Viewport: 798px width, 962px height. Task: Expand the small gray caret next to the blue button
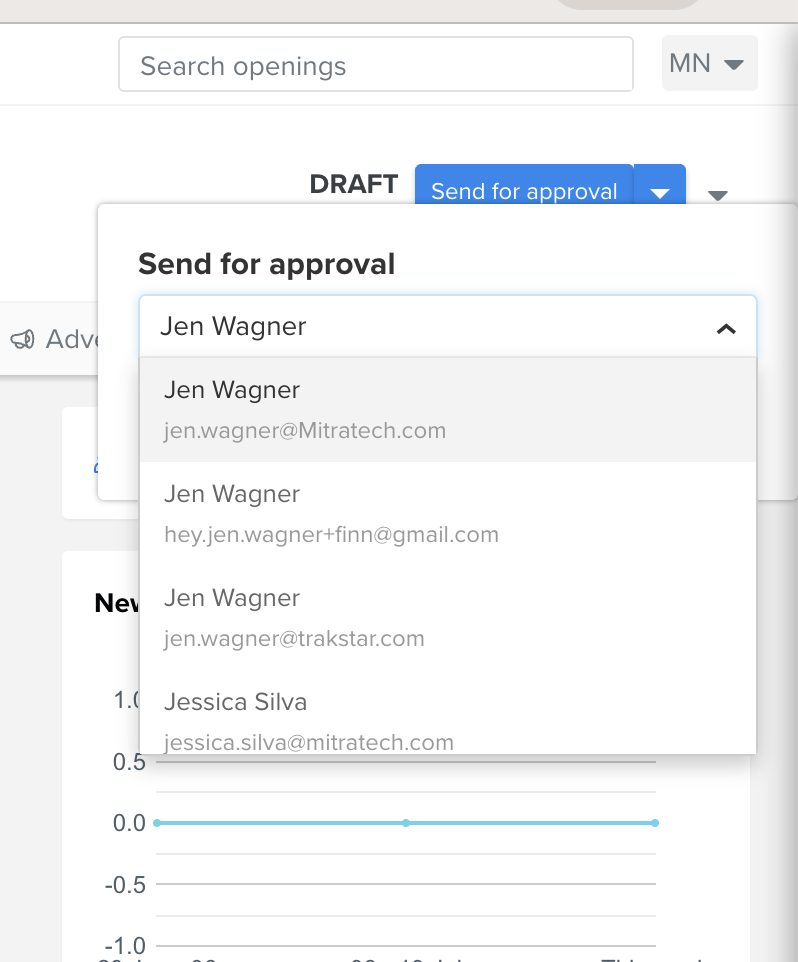point(718,195)
